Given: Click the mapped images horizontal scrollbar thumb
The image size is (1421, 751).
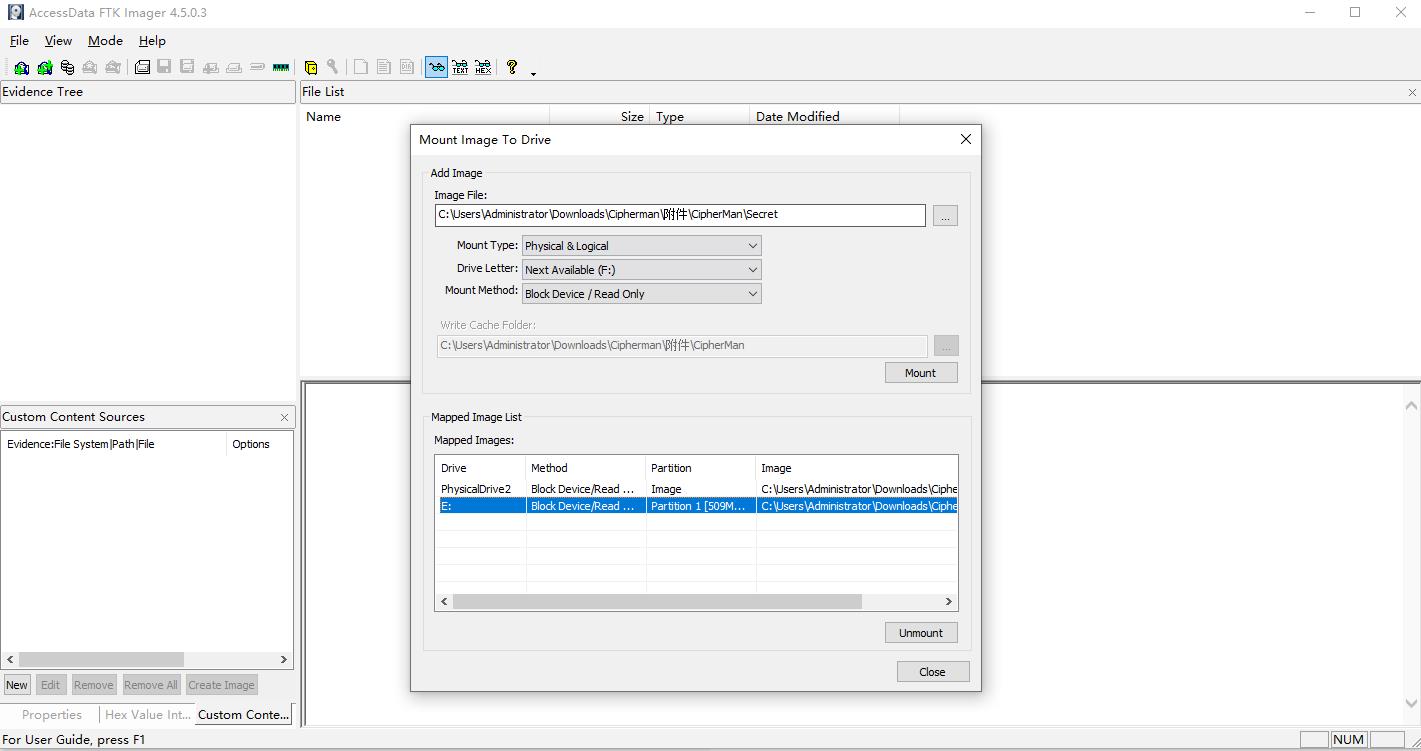Looking at the screenshot, I should click(657, 602).
